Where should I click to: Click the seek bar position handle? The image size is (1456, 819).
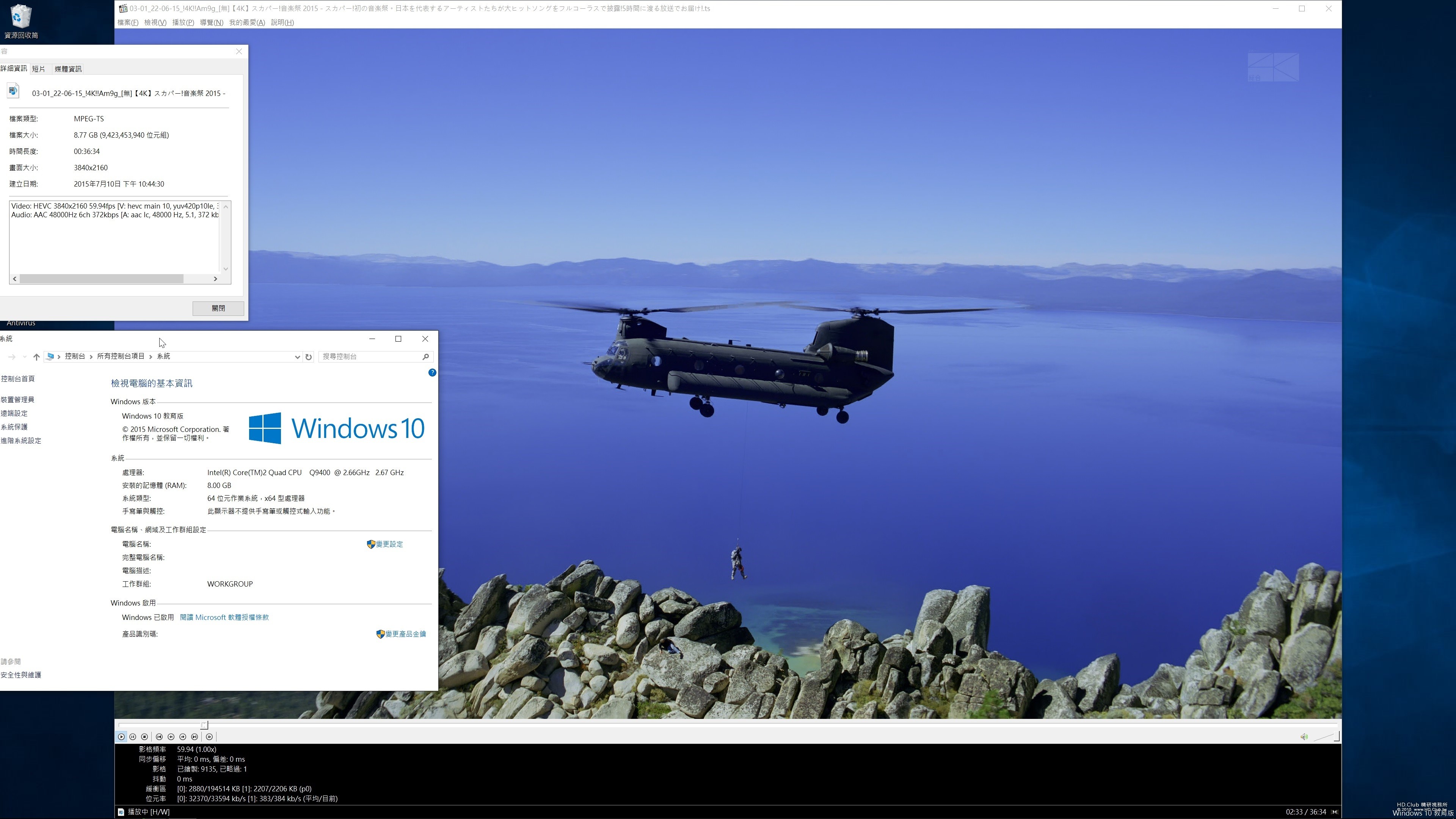tap(205, 725)
